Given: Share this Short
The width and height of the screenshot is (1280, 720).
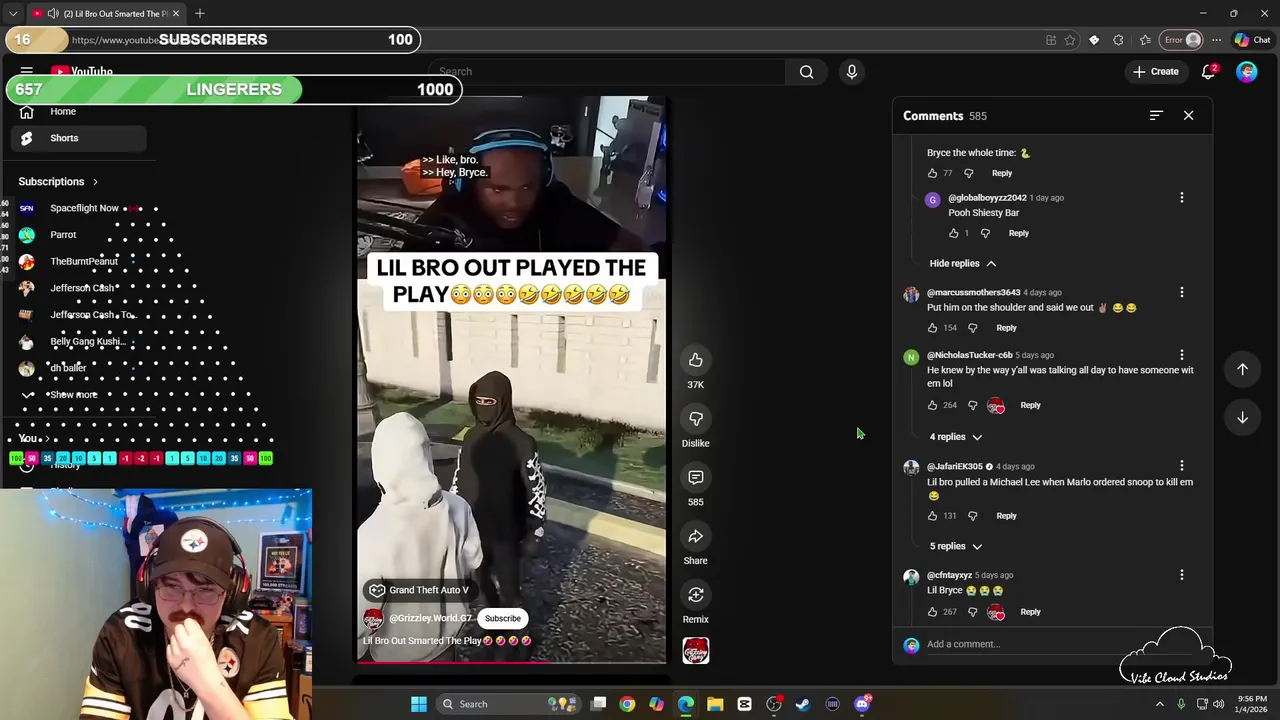Looking at the screenshot, I should (695, 537).
